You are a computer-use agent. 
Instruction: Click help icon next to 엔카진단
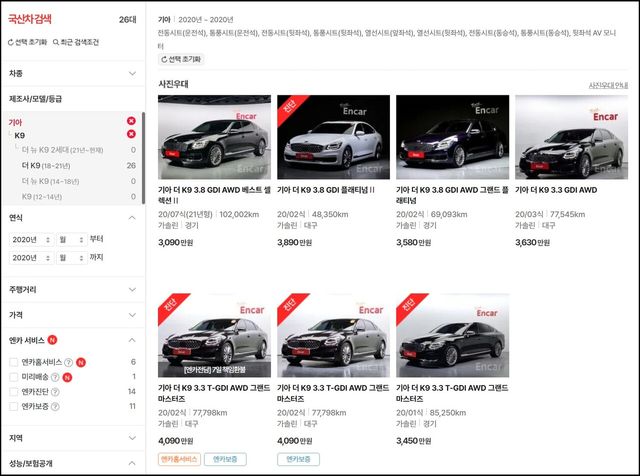click(x=55, y=392)
